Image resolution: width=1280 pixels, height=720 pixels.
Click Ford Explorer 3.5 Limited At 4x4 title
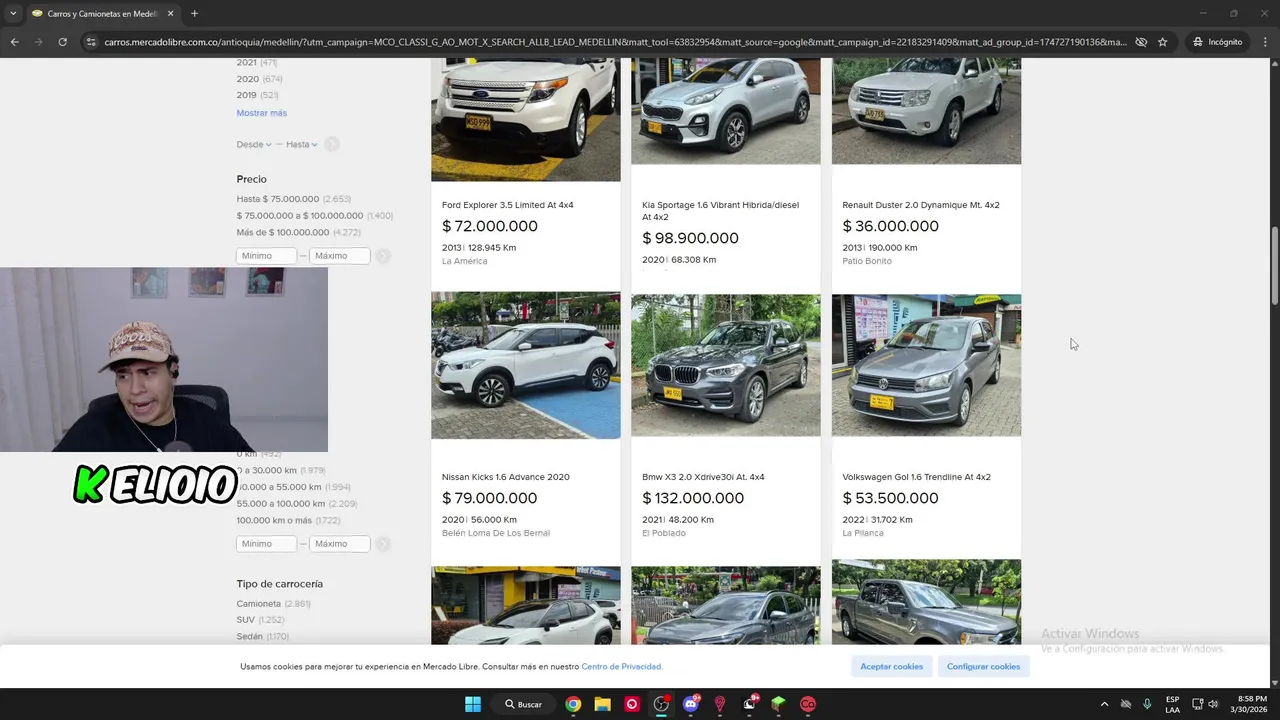tap(508, 205)
